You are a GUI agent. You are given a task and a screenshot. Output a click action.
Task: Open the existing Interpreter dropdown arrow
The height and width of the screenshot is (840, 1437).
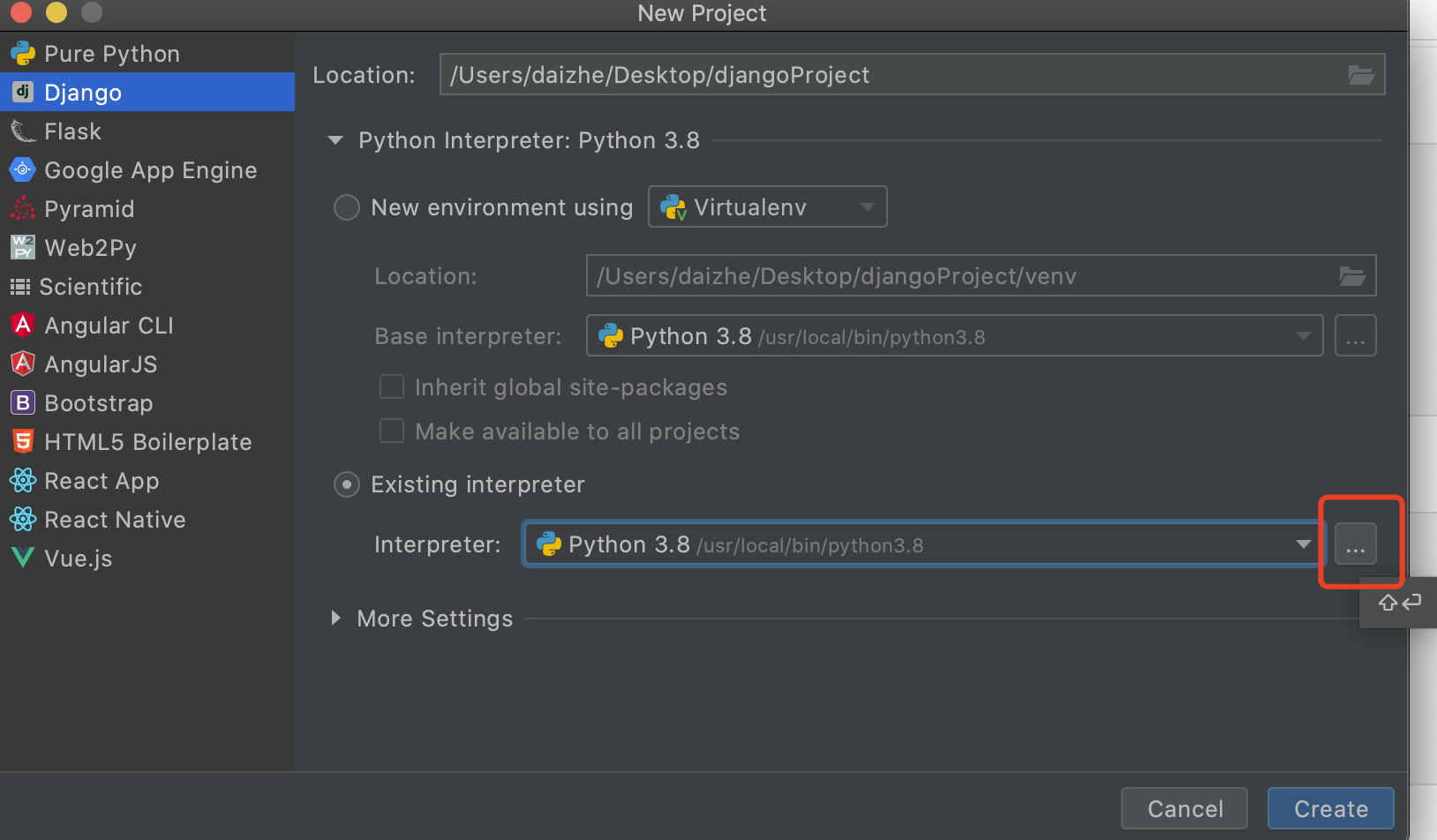(1303, 544)
